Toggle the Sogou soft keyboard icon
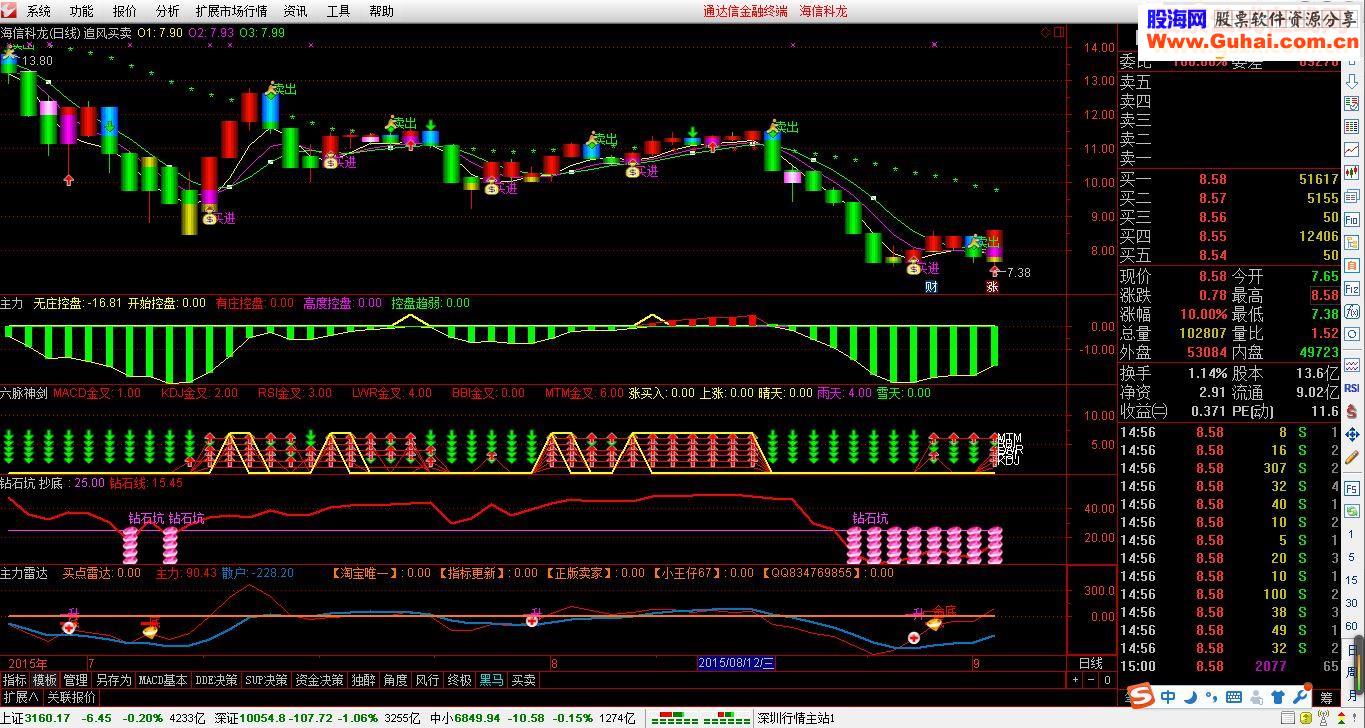1365x728 pixels. click(x=1234, y=697)
